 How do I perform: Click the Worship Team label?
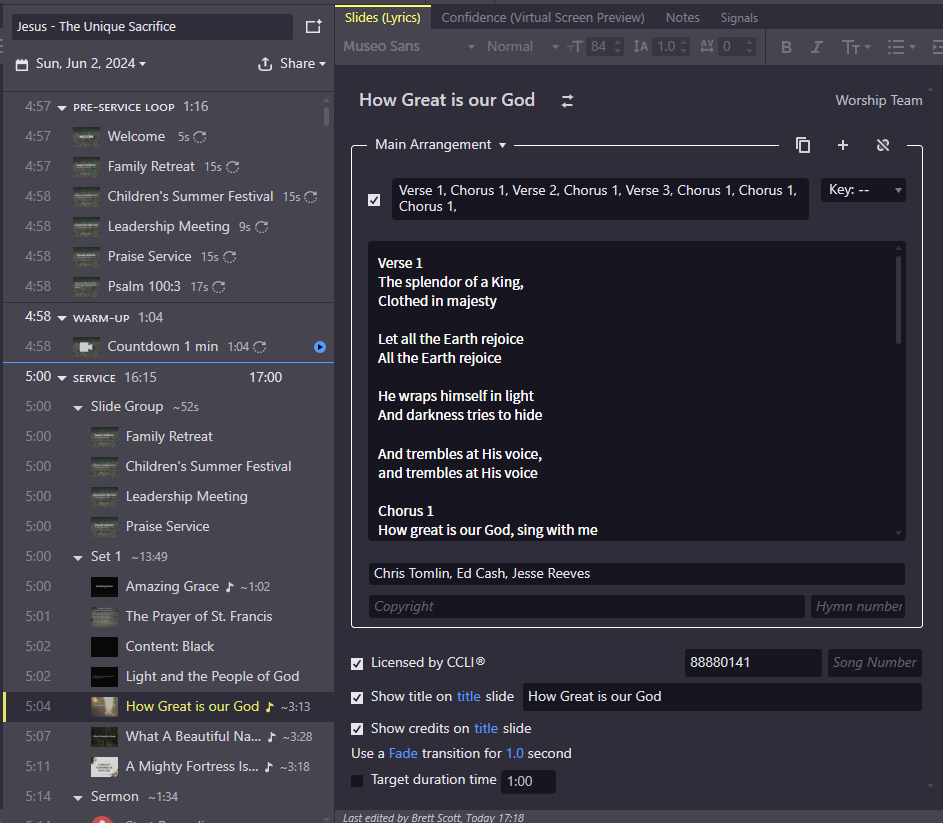point(879,100)
